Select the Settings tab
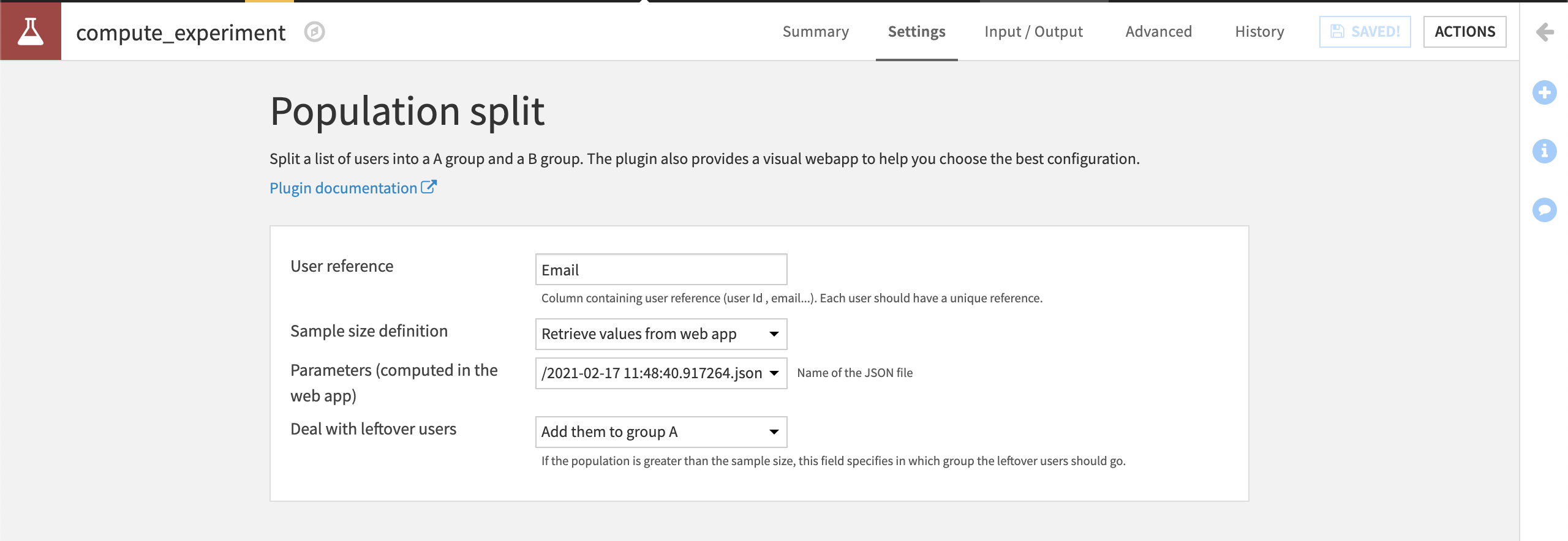 click(x=917, y=31)
